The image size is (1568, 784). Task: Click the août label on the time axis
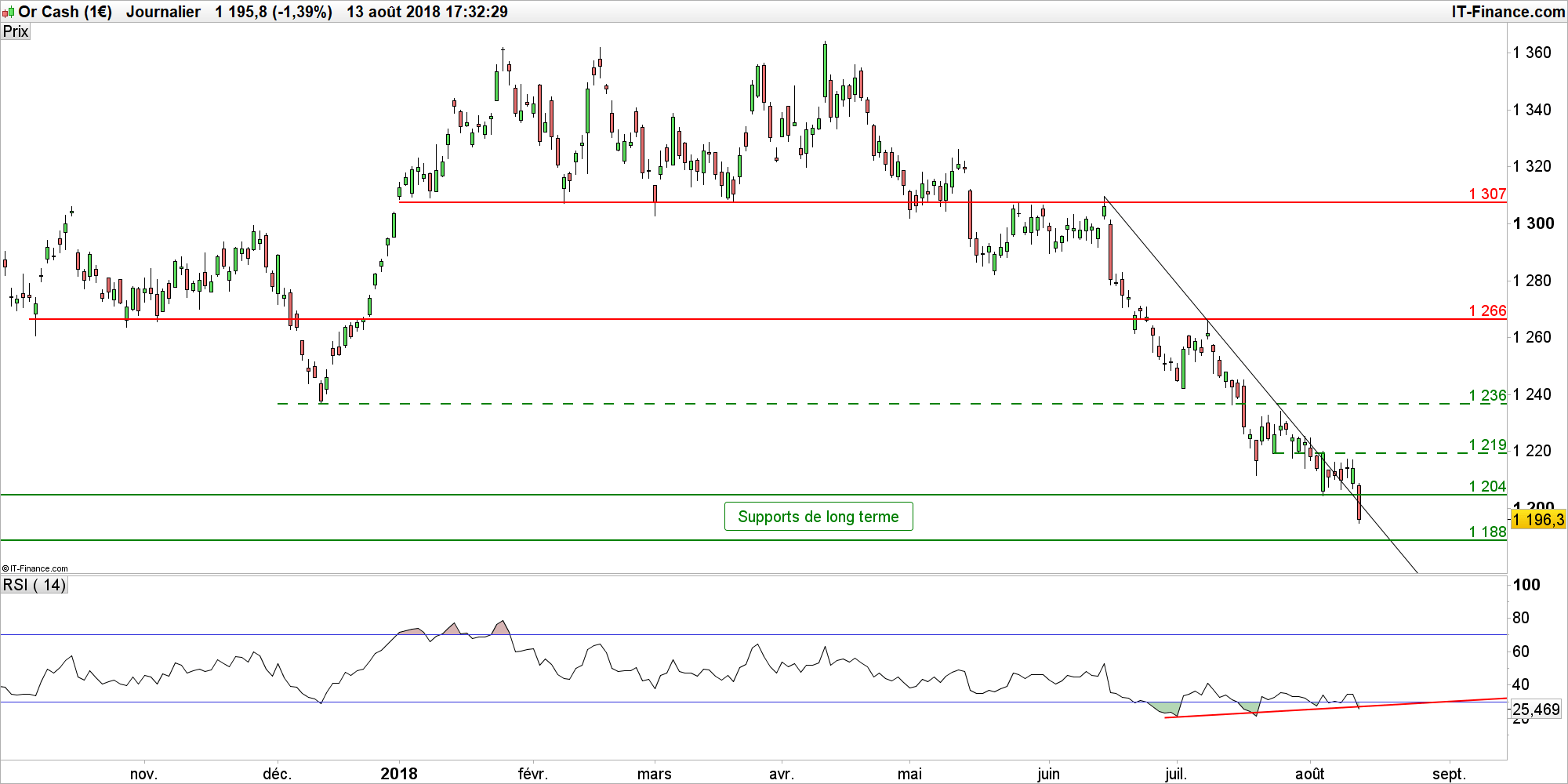1309,774
